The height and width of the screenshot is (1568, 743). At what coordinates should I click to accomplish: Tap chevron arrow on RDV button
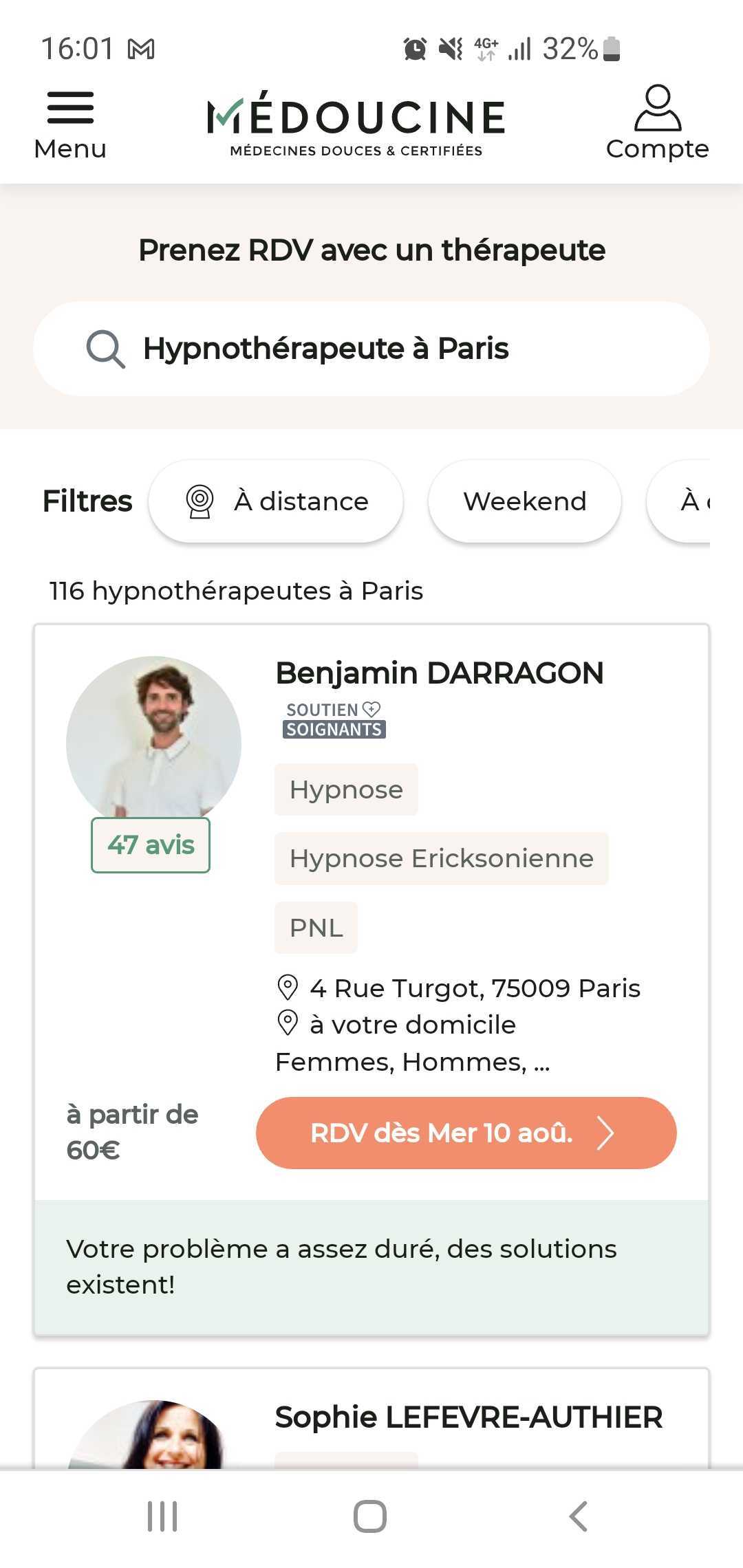tap(605, 1133)
